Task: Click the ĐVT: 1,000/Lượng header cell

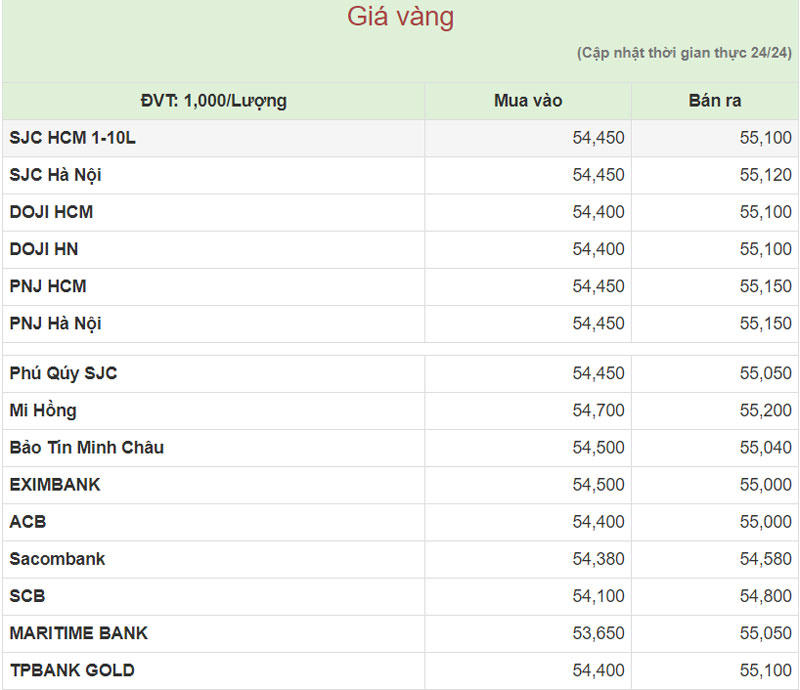Action: pos(213,101)
